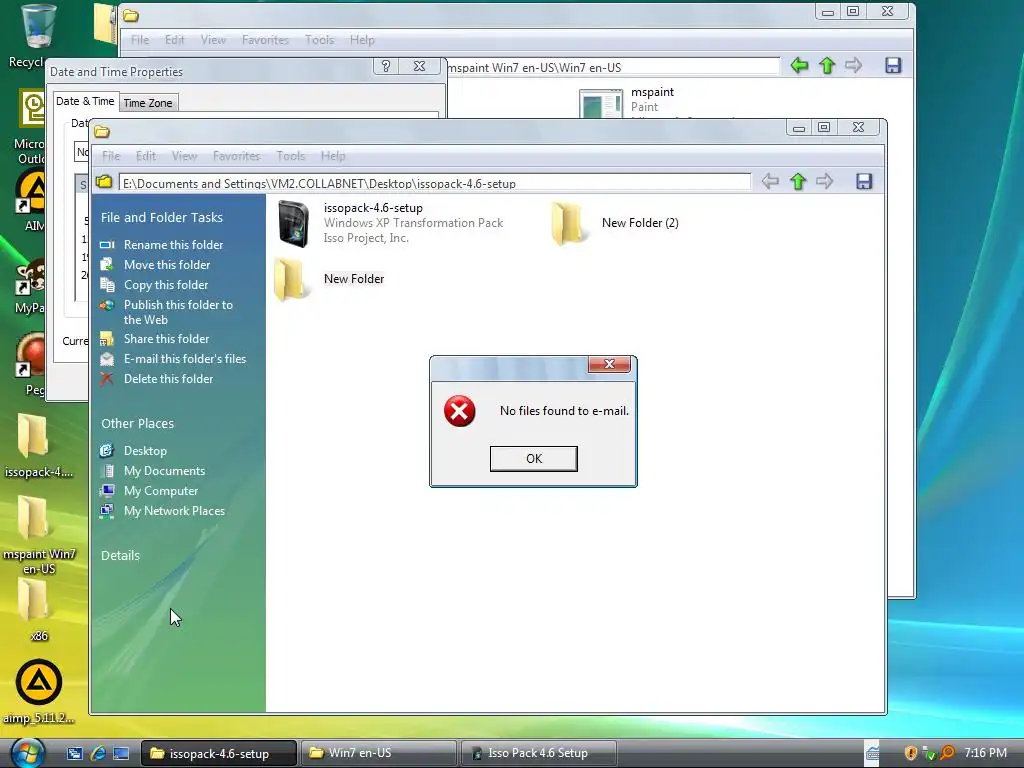Open Tools menu in Win7 en-US window
Screen dimensions: 1024x768
click(319, 40)
